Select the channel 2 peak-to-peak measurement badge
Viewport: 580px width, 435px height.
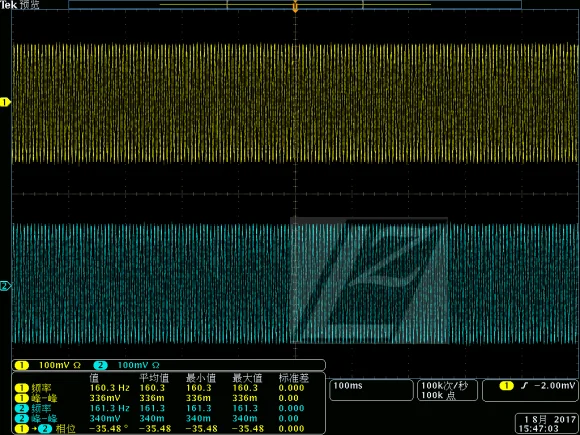[21, 418]
